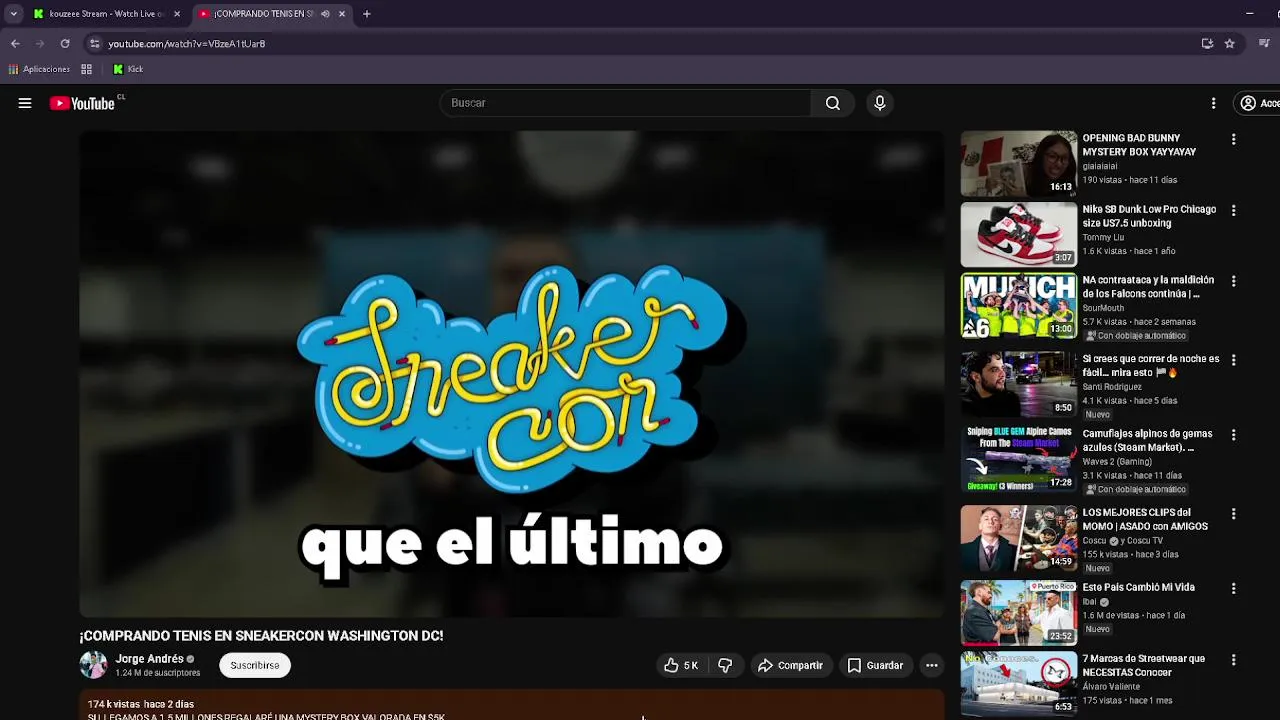Open options for Bad Bunny mystery box video

pos(1233,139)
